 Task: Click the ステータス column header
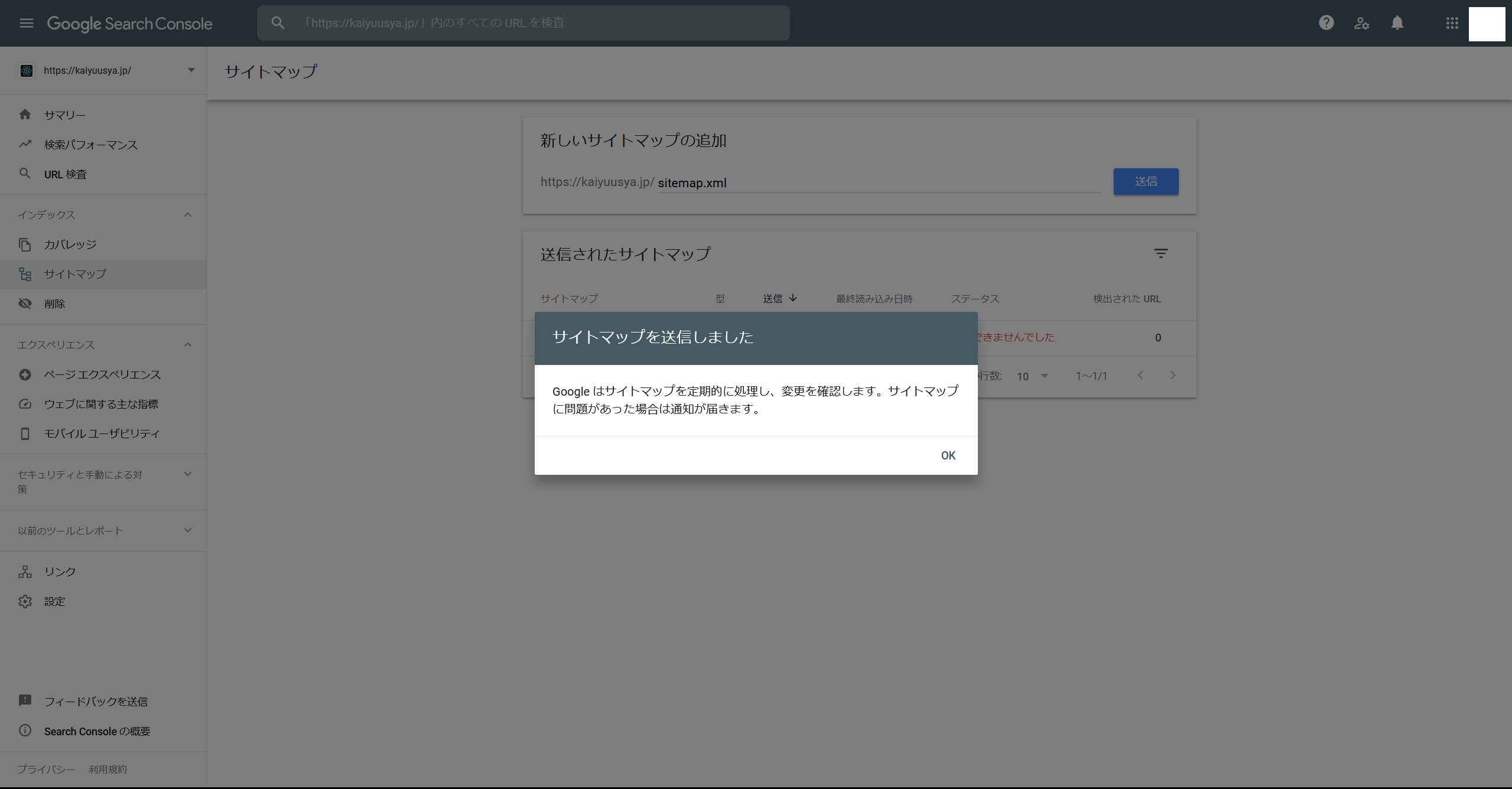pos(975,299)
